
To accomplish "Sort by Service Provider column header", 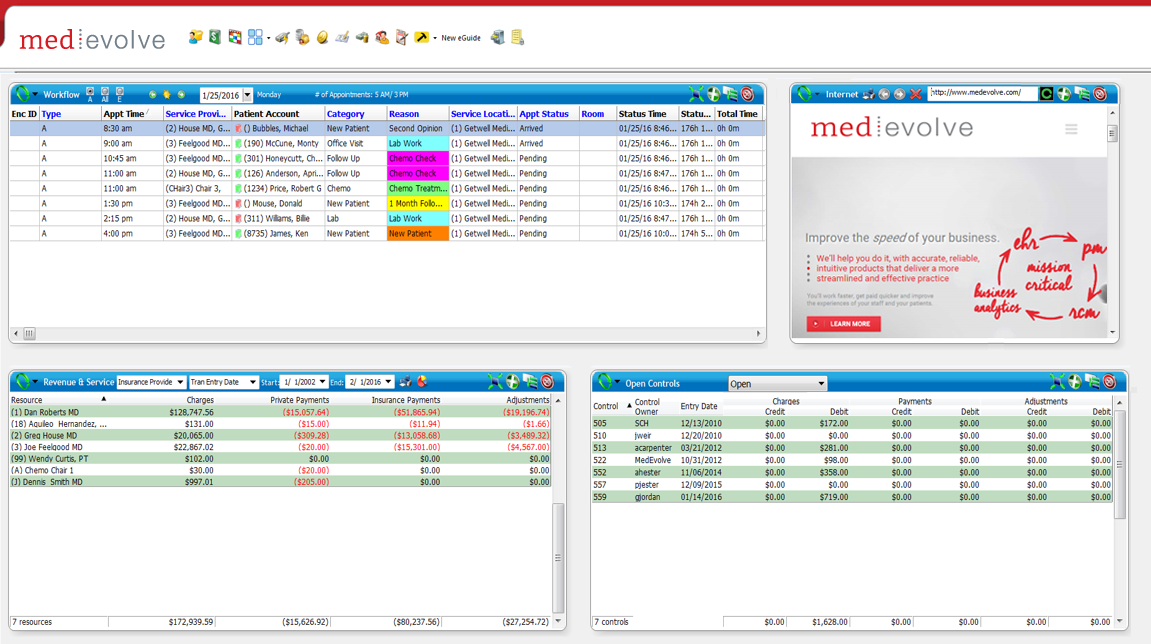I will (197, 114).
